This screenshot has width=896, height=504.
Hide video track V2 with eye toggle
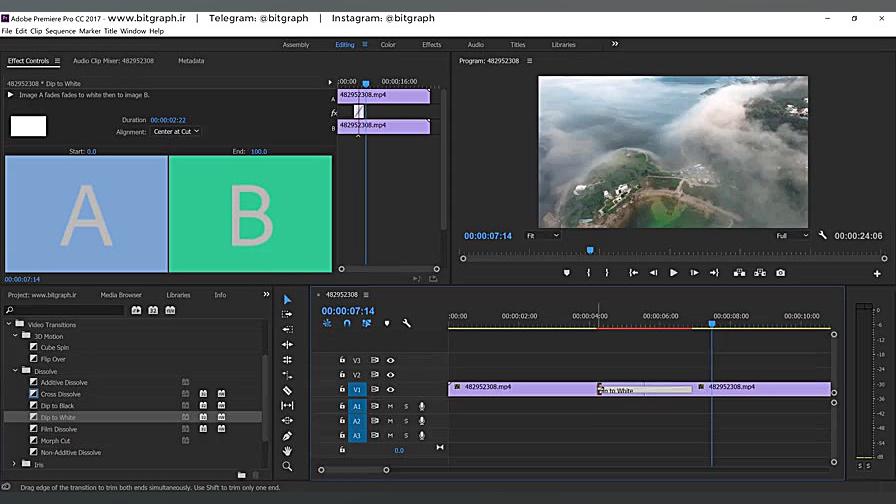[x=391, y=375]
